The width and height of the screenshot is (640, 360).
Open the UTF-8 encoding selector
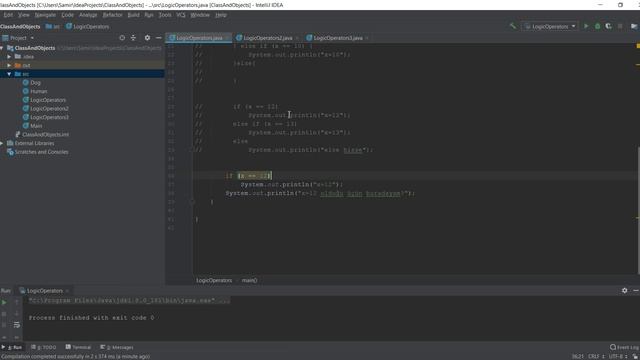618,357
